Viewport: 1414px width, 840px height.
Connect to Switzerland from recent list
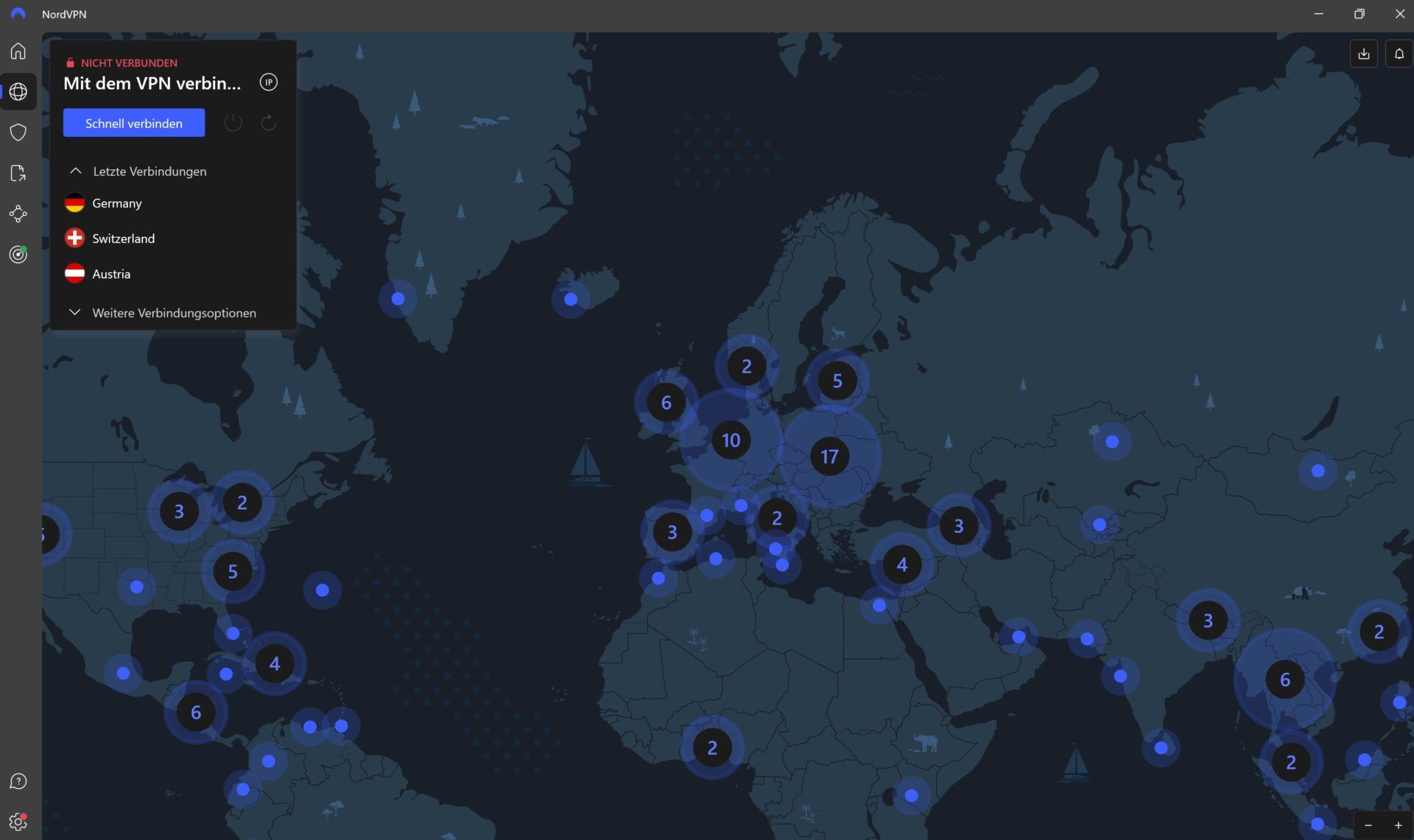tap(173, 239)
